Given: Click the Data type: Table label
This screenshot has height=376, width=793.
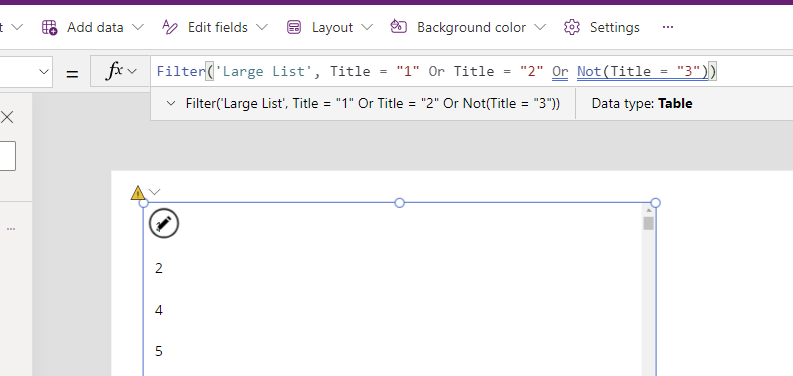Looking at the screenshot, I should (642, 104).
